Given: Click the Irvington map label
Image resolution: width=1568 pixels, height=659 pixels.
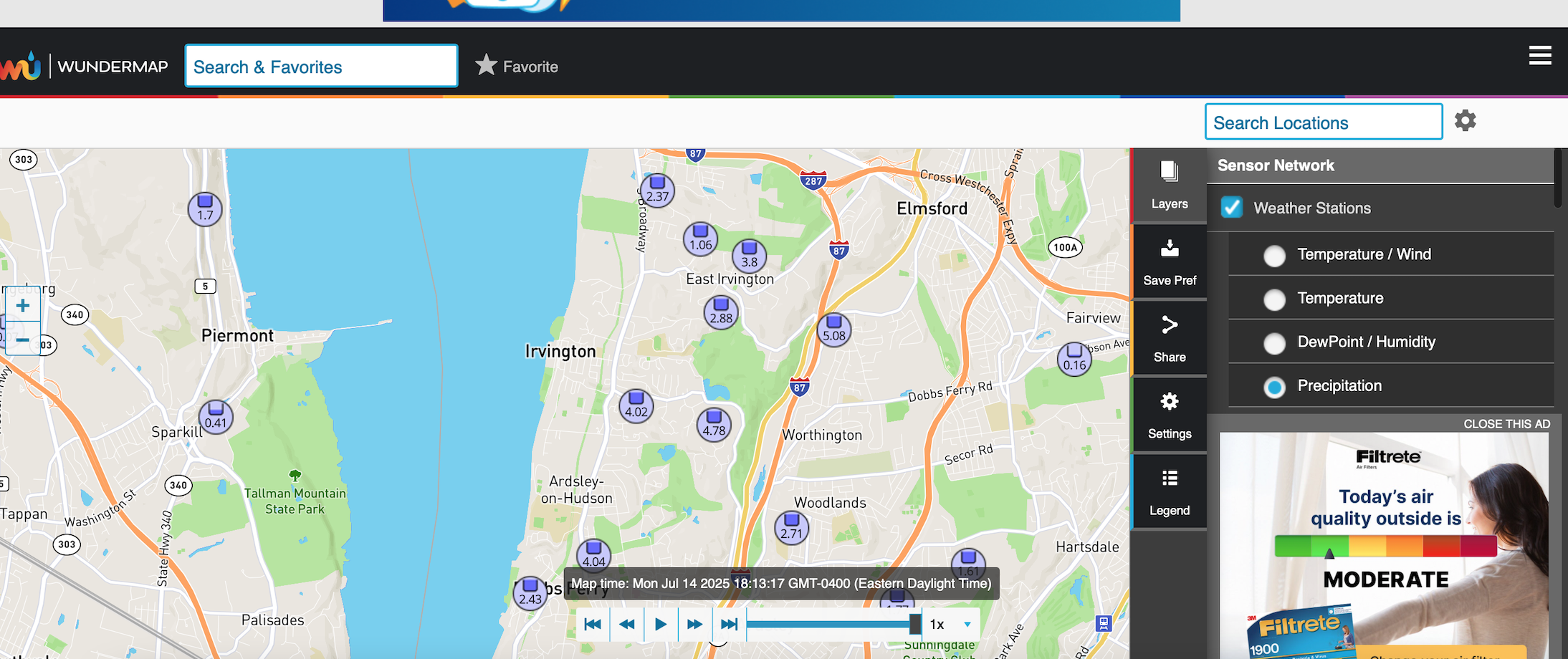Looking at the screenshot, I should 560,351.
